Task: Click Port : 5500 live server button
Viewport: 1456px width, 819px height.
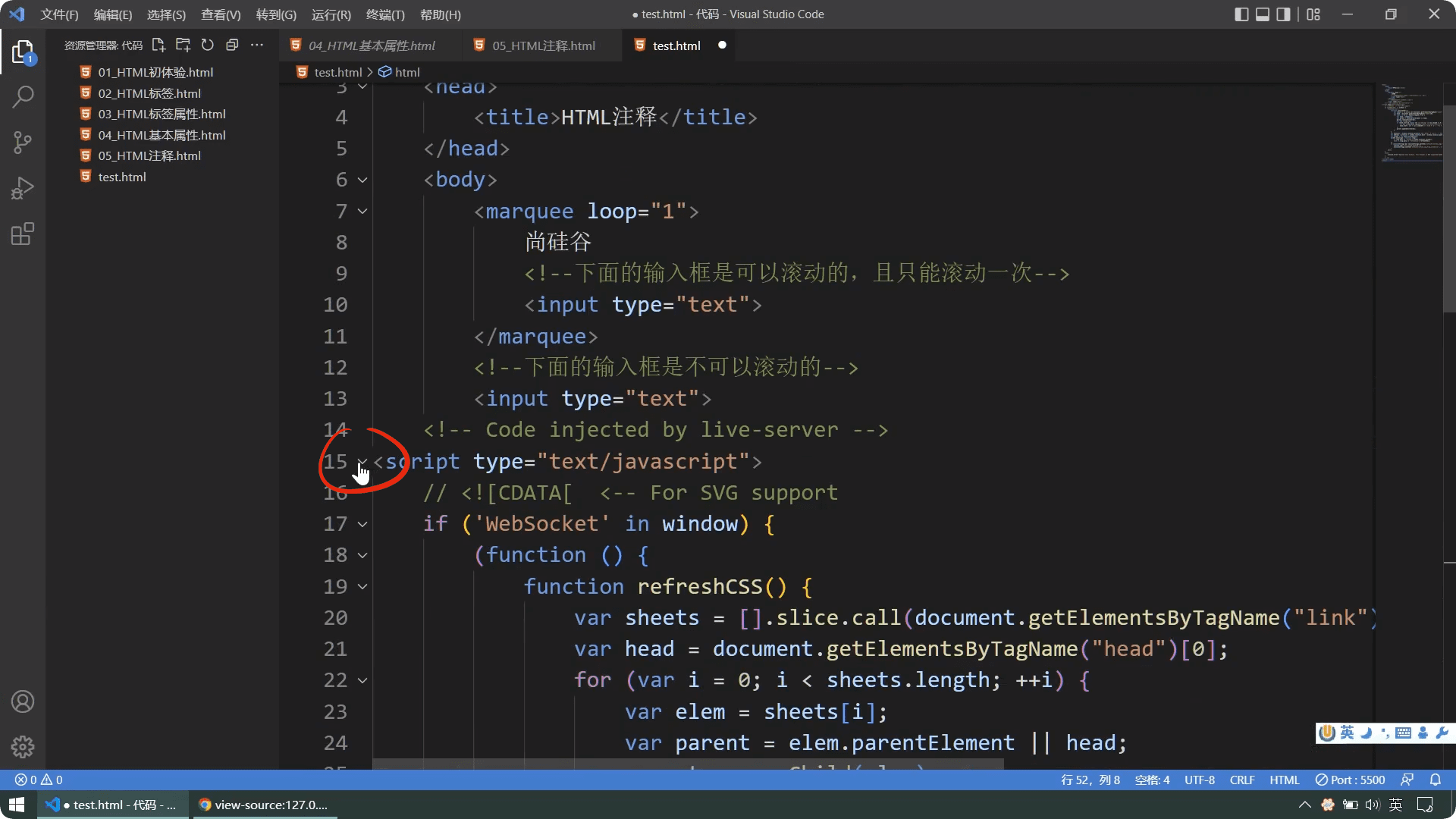Action: pyautogui.click(x=1350, y=780)
